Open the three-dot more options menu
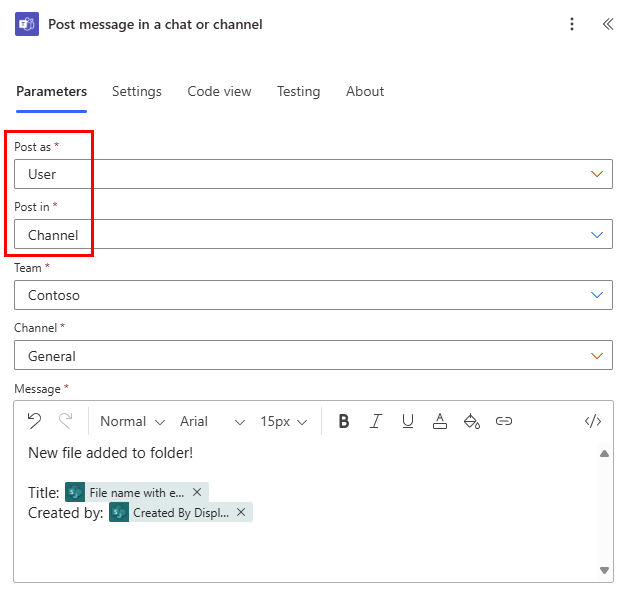This screenshot has width=623, height=602. (572, 24)
